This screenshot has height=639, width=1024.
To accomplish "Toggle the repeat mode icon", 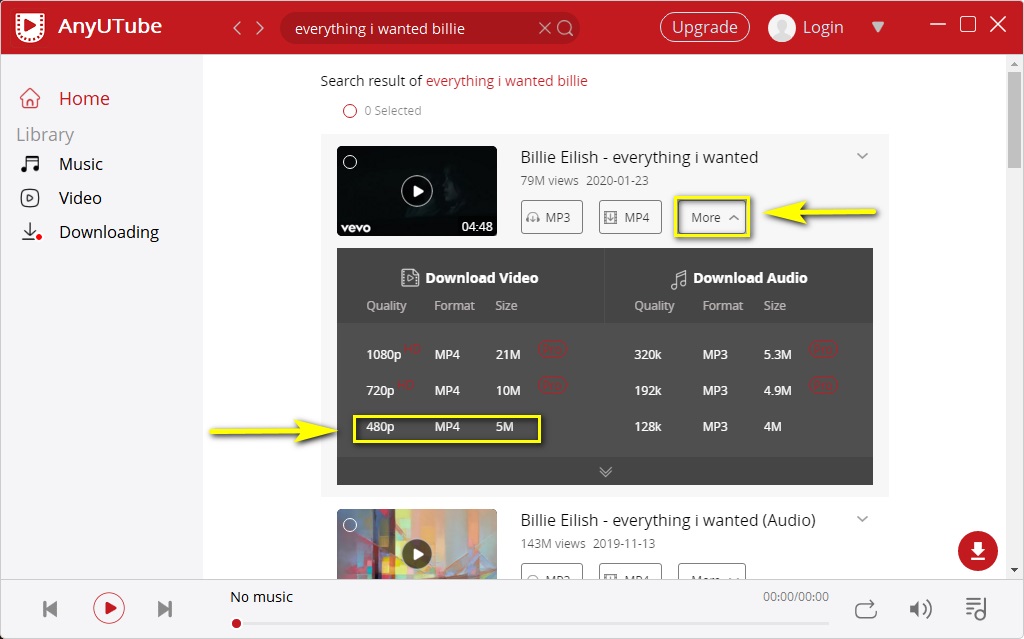I will click(865, 609).
